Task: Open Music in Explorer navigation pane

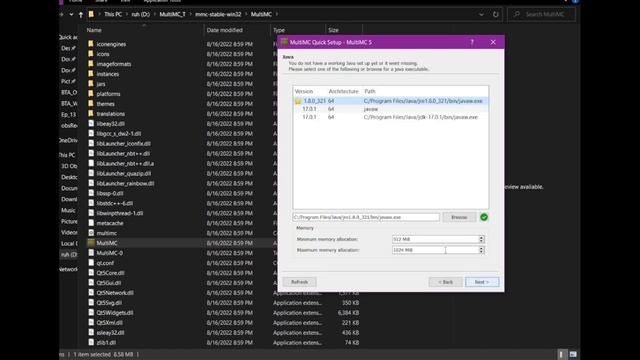Action: [68, 210]
